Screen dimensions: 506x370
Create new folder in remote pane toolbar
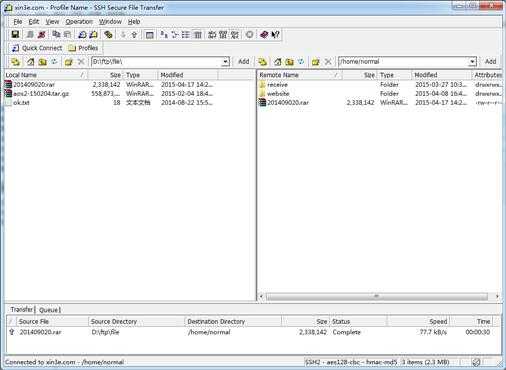(316, 62)
